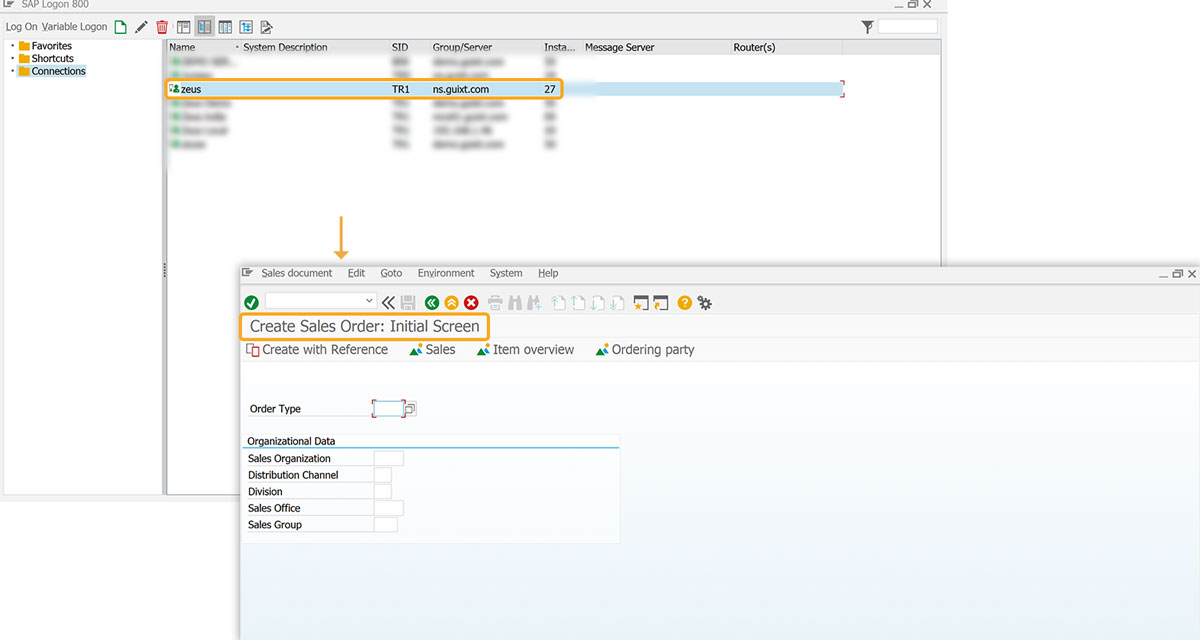The image size is (1200, 640).
Task: Click the Distribution Channel field
Action: [383, 475]
